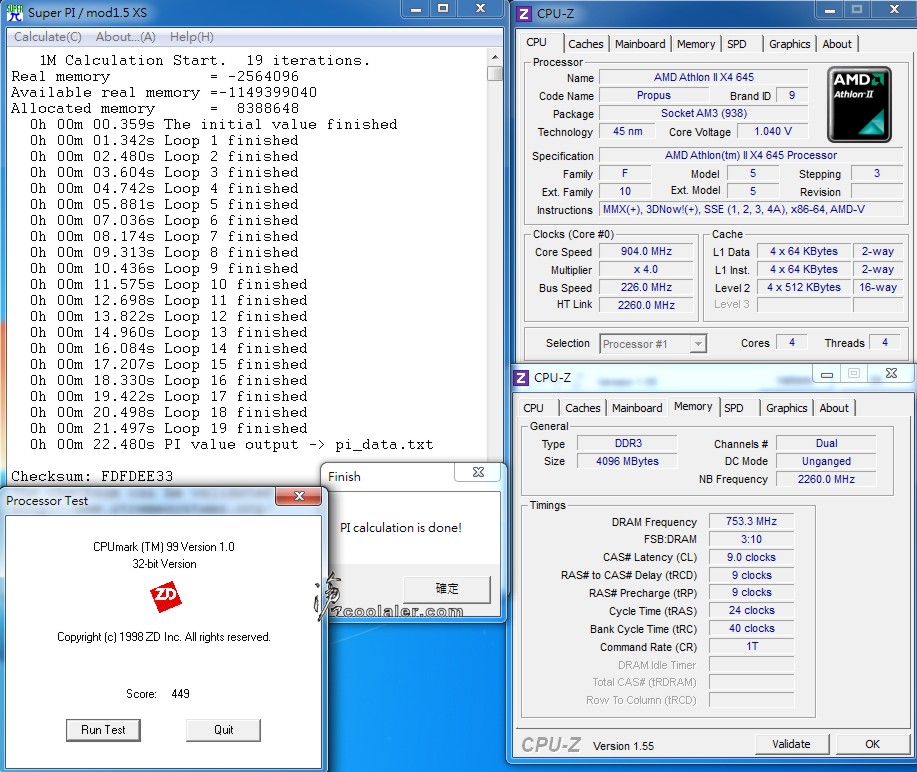Click OK in the lower CPU-Z window
917x772 pixels.
pyautogui.click(x=872, y=744)
